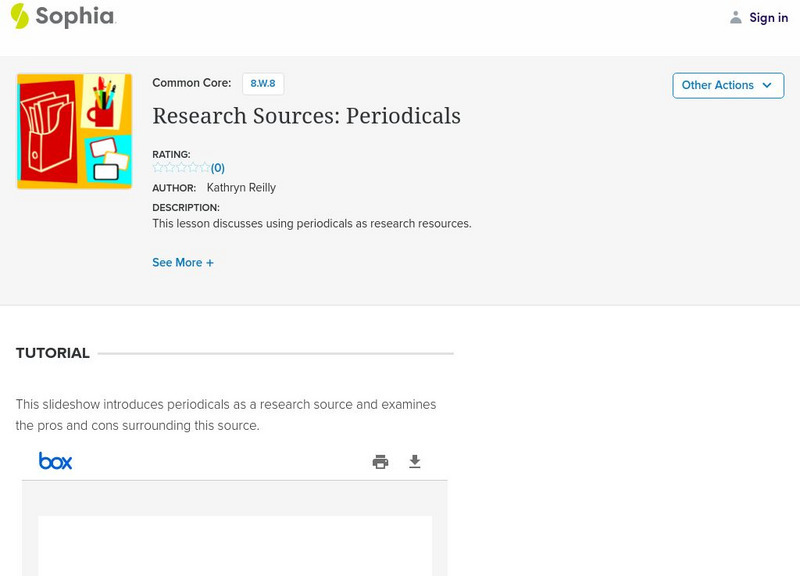The height and width of the screenshot is (576, 800).
Task: Click the (0) rating count
Action: (x=218, y=168)
